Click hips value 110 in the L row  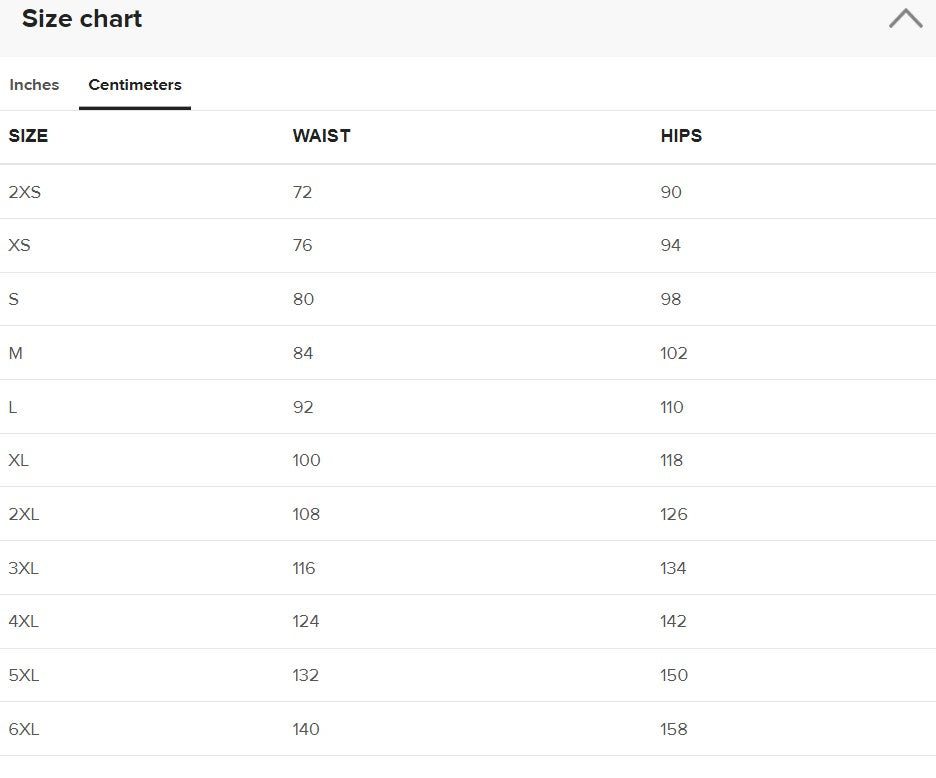pos(672,407)
